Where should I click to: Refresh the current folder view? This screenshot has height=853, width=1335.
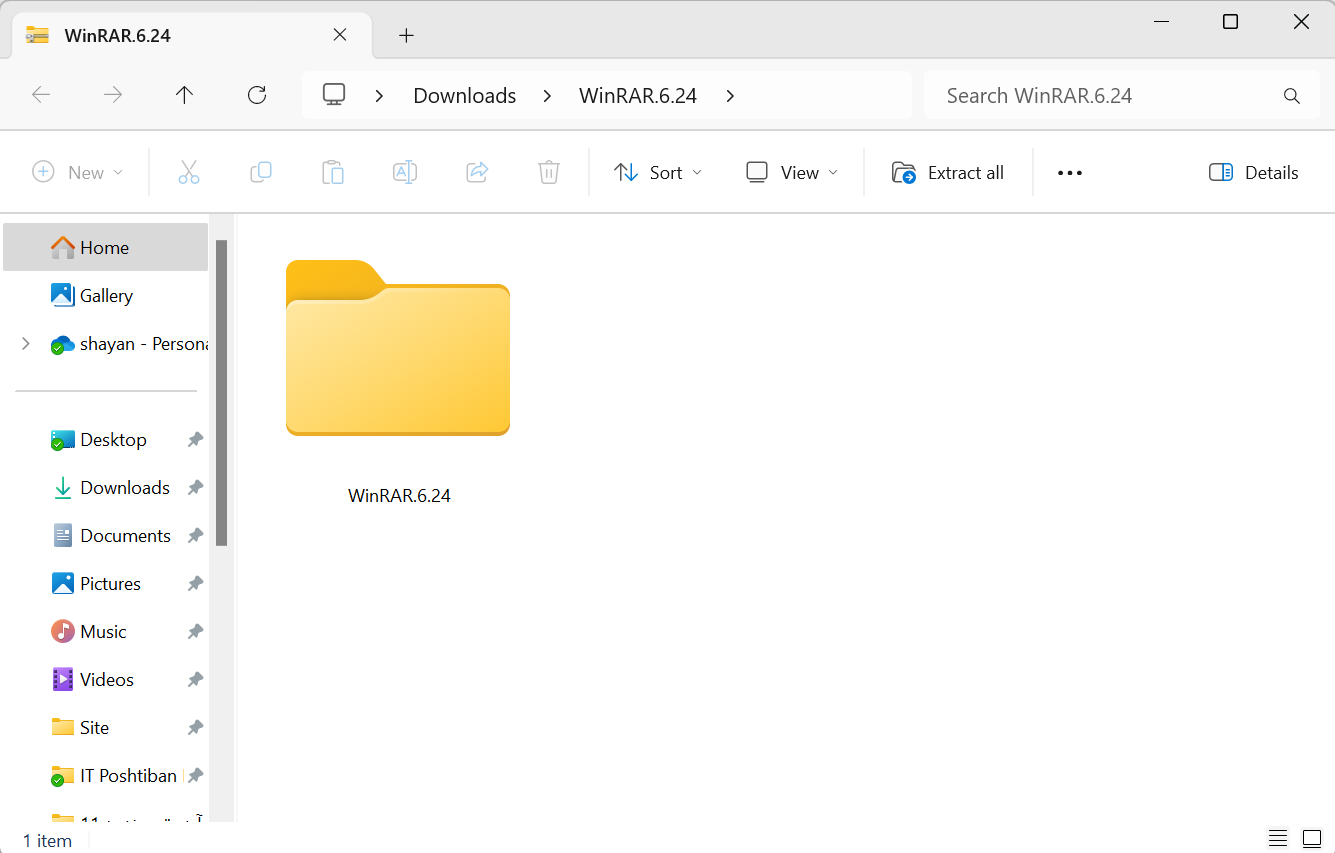(257, 95)
